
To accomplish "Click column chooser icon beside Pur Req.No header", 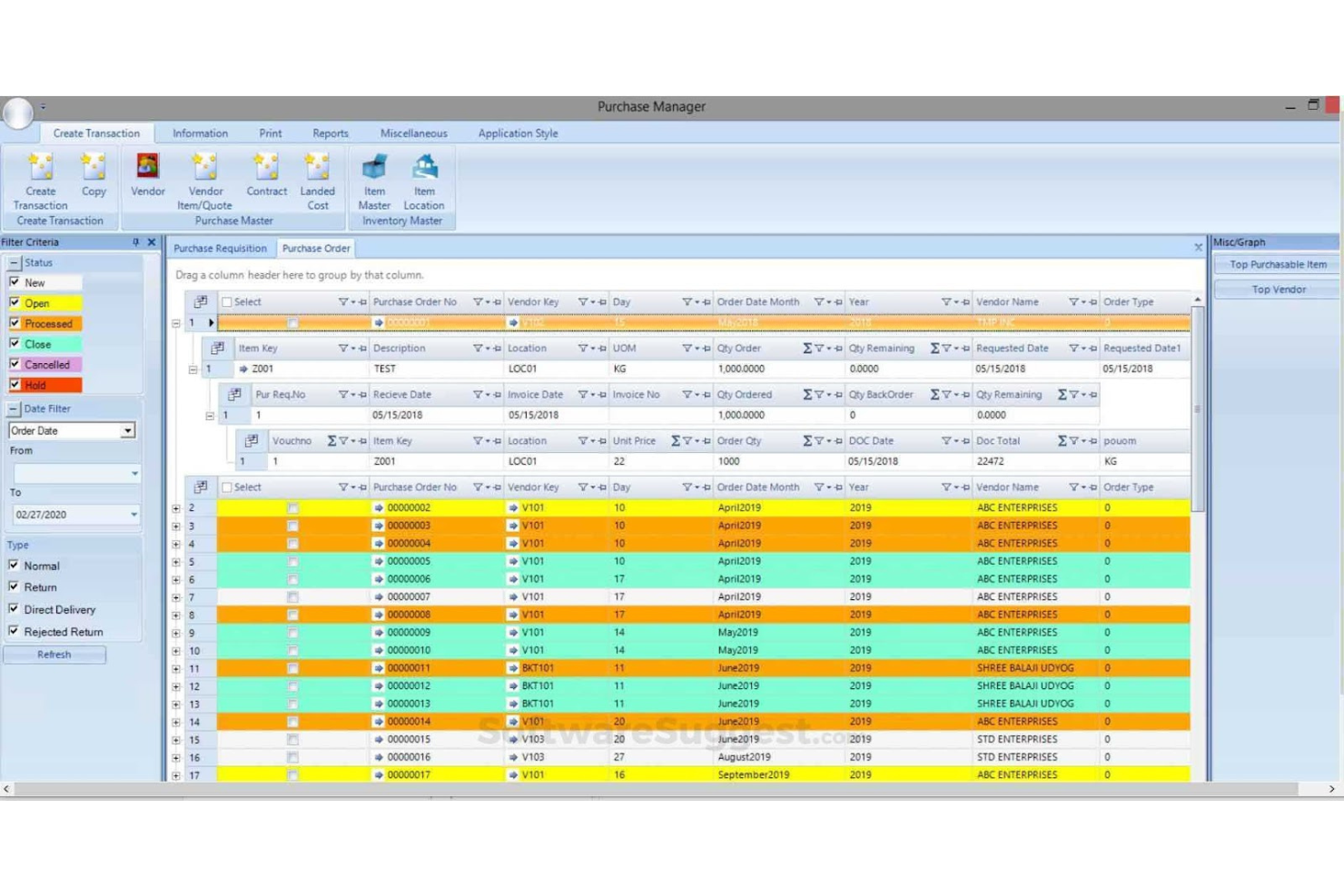I will pos(234,394).
